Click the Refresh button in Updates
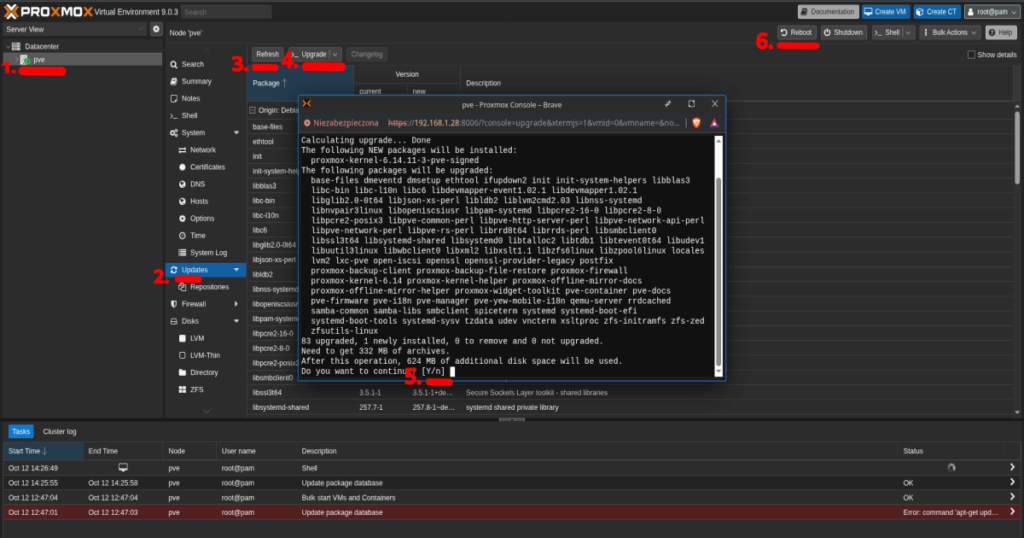Image resolution: width=1024 pixels, height=538 pixels. [267, 54]
